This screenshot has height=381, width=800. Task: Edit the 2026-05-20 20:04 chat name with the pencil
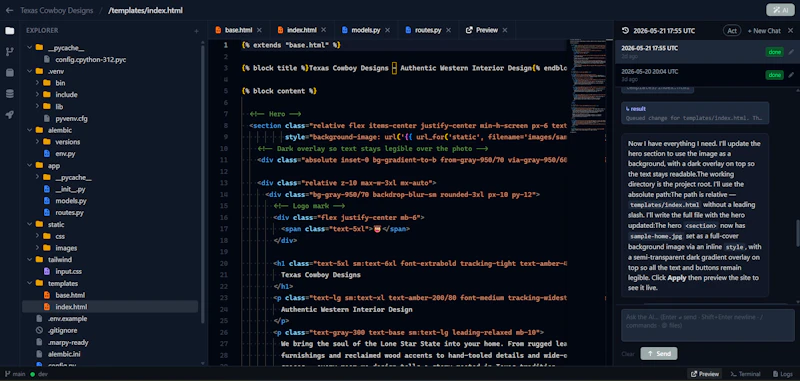coord(791,75)
